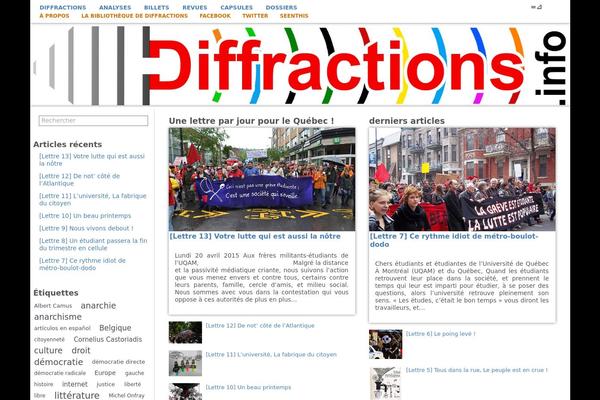
Task: Open the REVUES menu item
Action: [x=194, y=7]
